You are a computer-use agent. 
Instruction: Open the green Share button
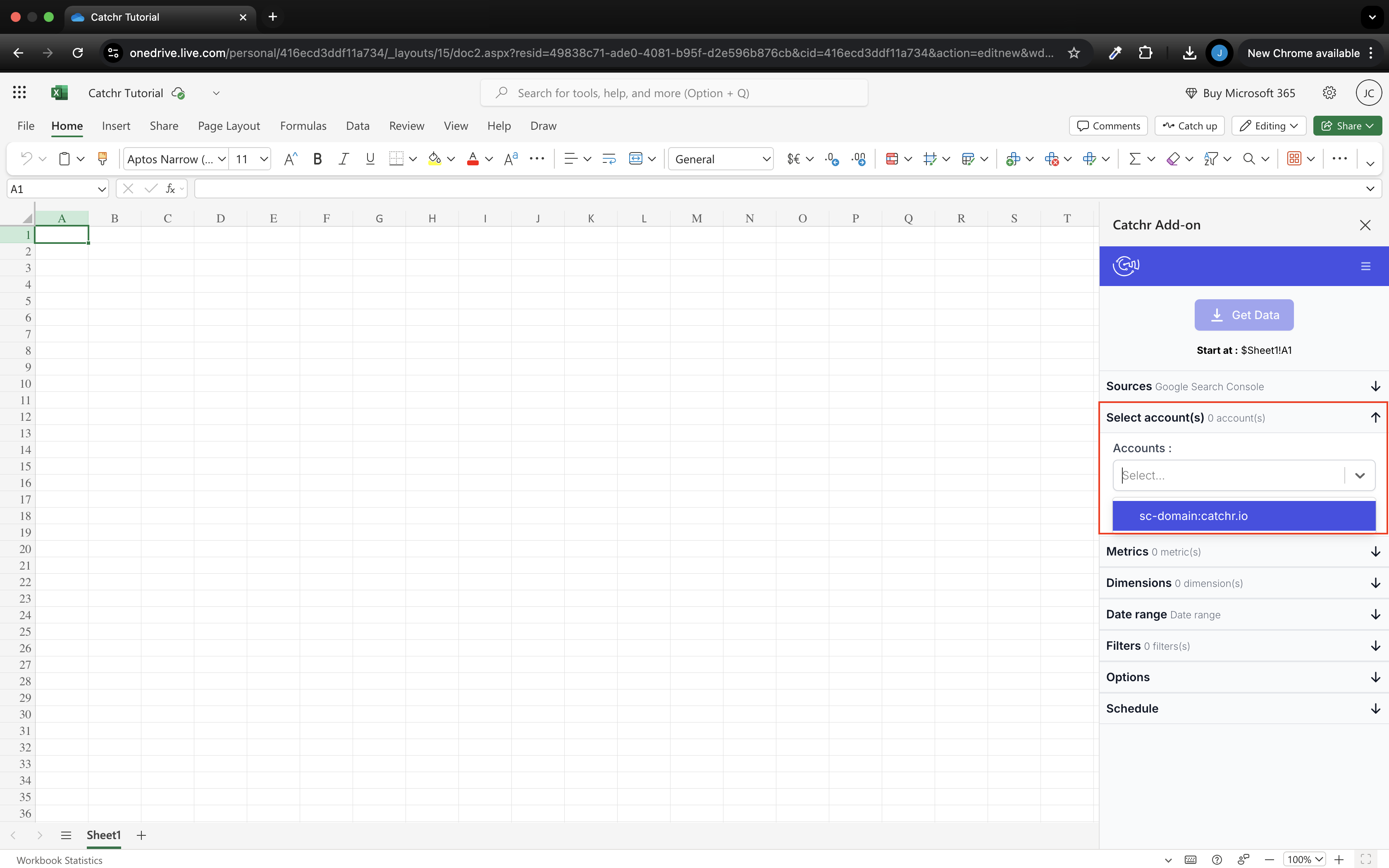click(x=1347, y=126)
